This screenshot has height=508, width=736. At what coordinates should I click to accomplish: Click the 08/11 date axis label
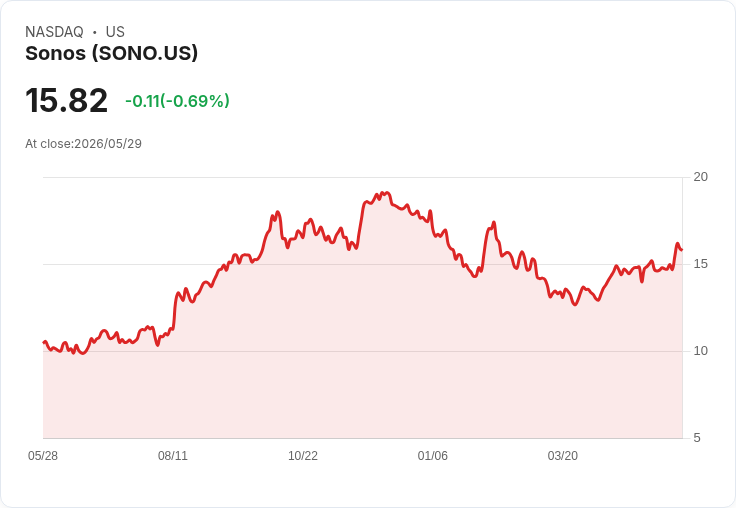(173, 456)
